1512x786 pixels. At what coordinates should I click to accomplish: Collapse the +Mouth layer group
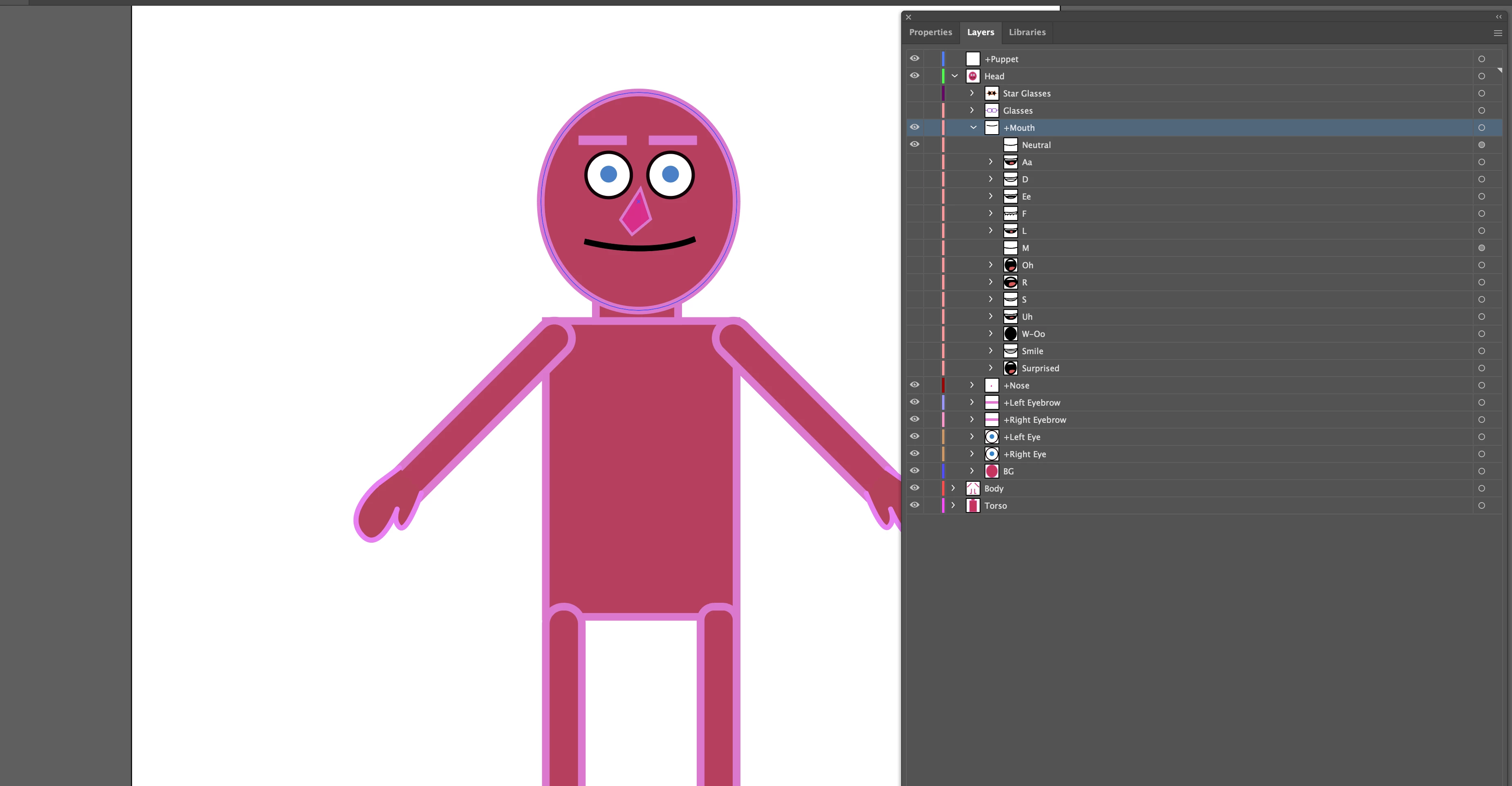pyautogui.click(x=973, y=127)
